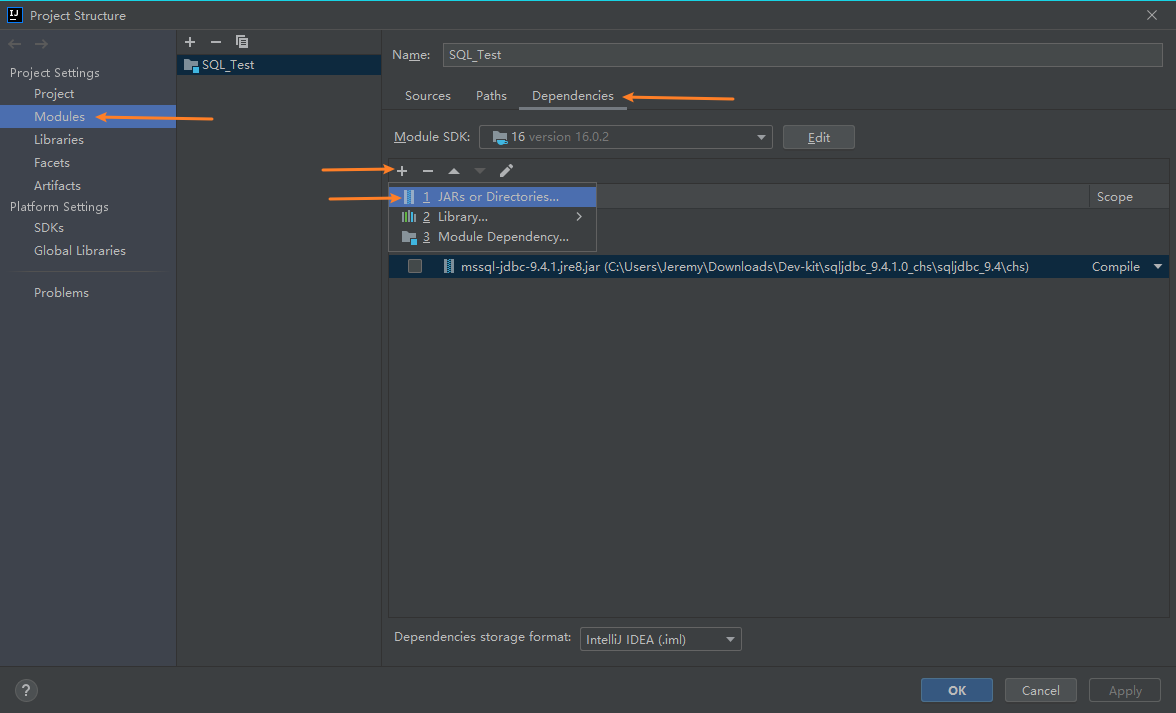Screen dimensions: 1176x713
Task: Open the Dependencies storage format dropdown
Action: coord(660,639)
